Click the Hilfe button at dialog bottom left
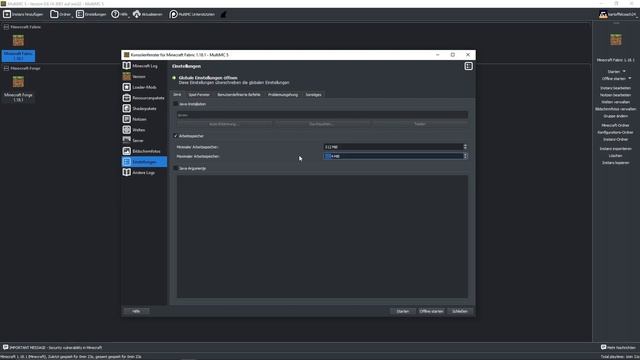The image size is (640, 360). point(136,311)
